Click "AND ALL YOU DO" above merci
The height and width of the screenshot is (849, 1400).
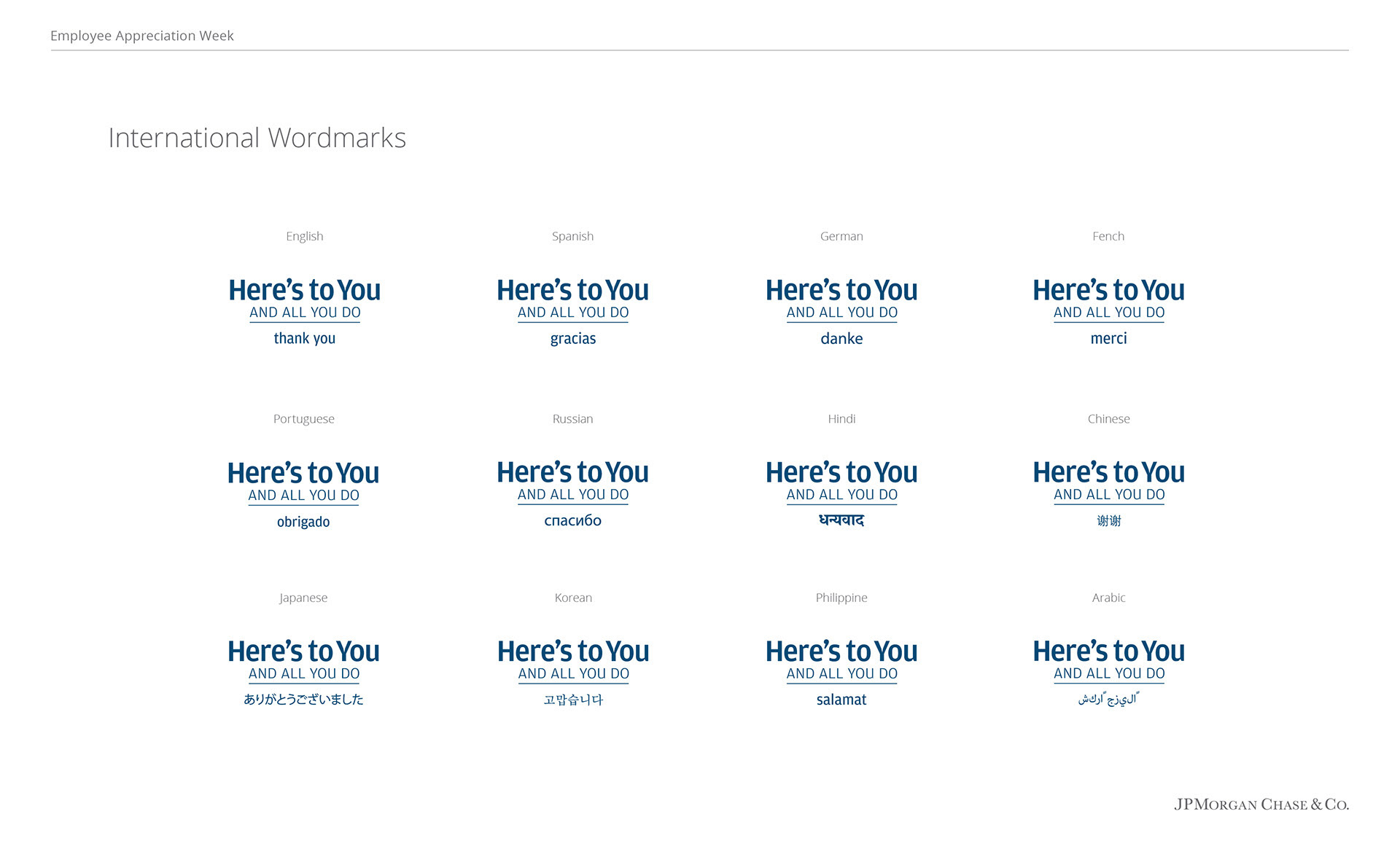coord(1109,313)
